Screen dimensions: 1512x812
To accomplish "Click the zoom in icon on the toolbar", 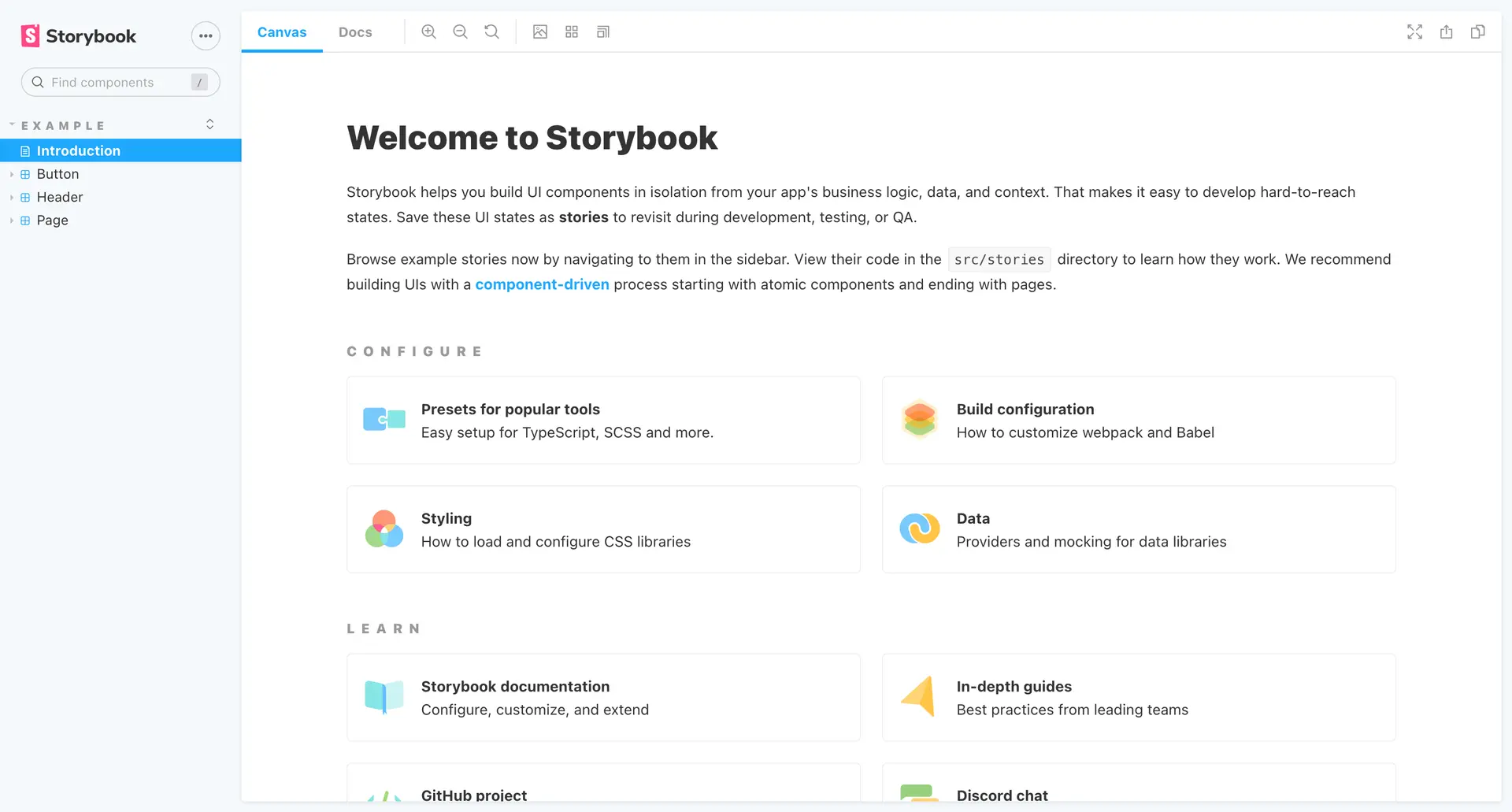I will coord(429,32).
